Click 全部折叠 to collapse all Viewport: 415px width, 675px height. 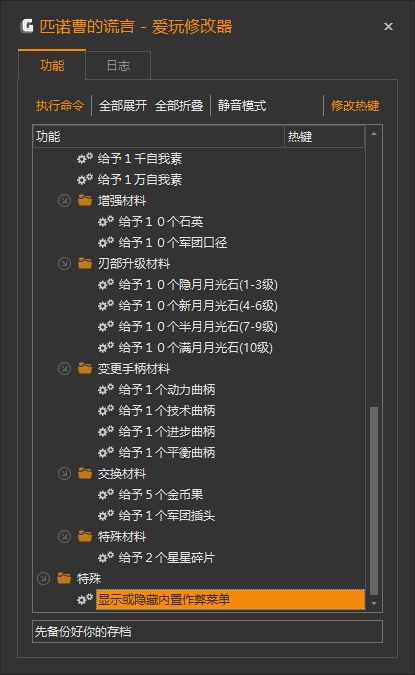(x=179, y=105)
